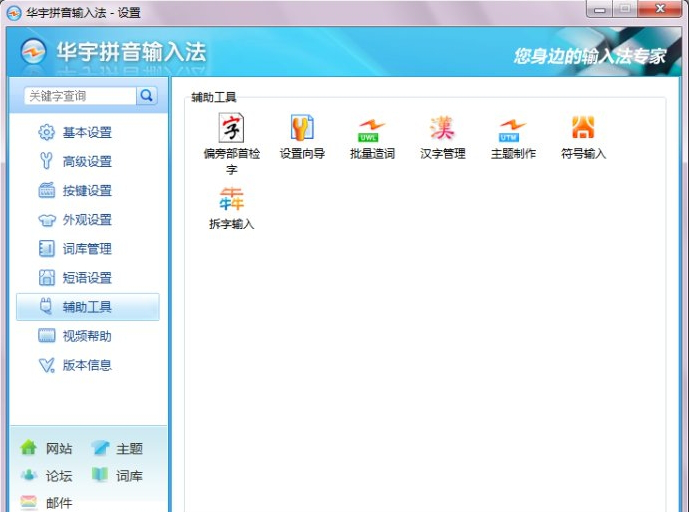Click the green house 网站 icon
Image resolution: width=689 pixels, height=532 pixels.
(x=29, y=448)
